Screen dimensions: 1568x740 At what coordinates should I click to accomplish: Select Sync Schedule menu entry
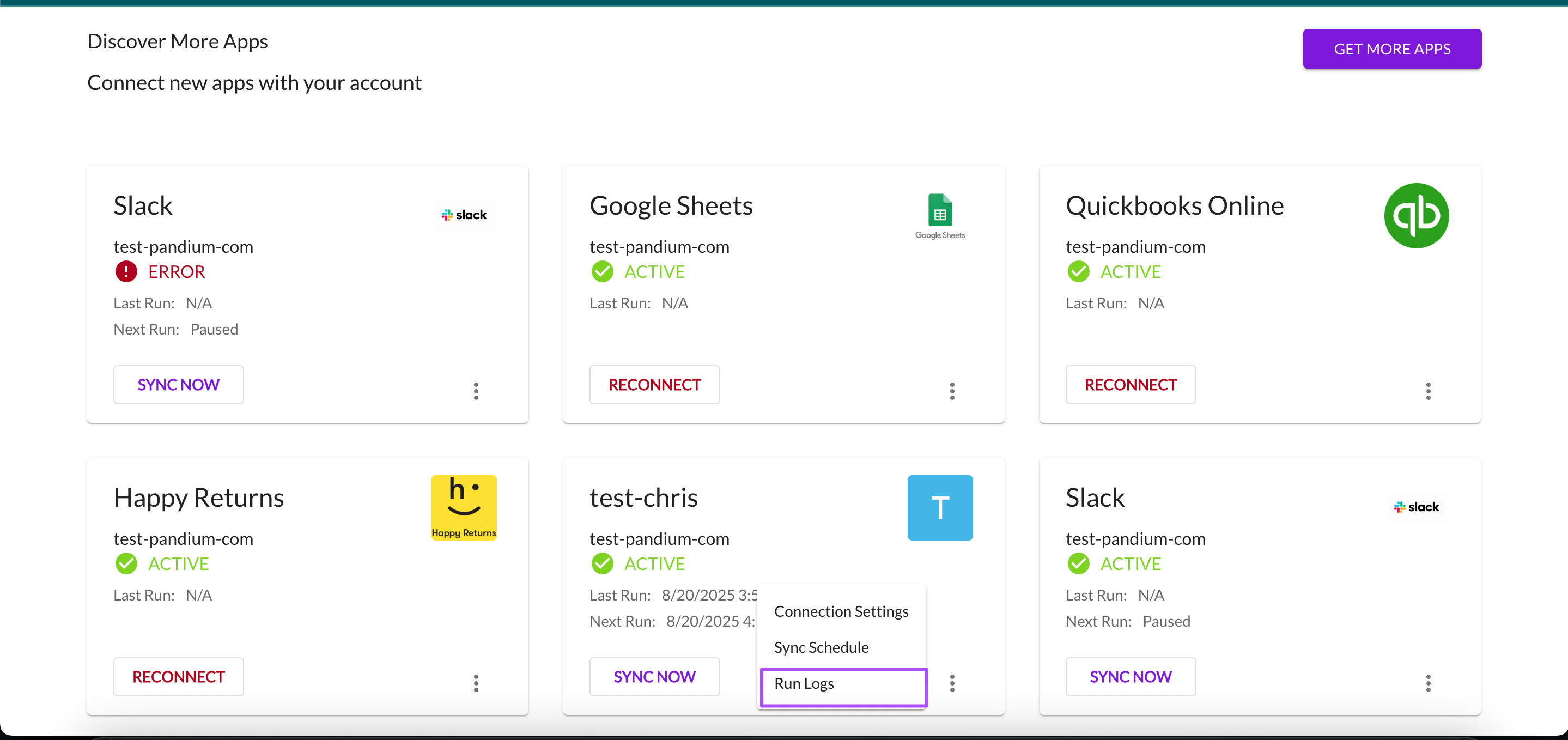821,647
